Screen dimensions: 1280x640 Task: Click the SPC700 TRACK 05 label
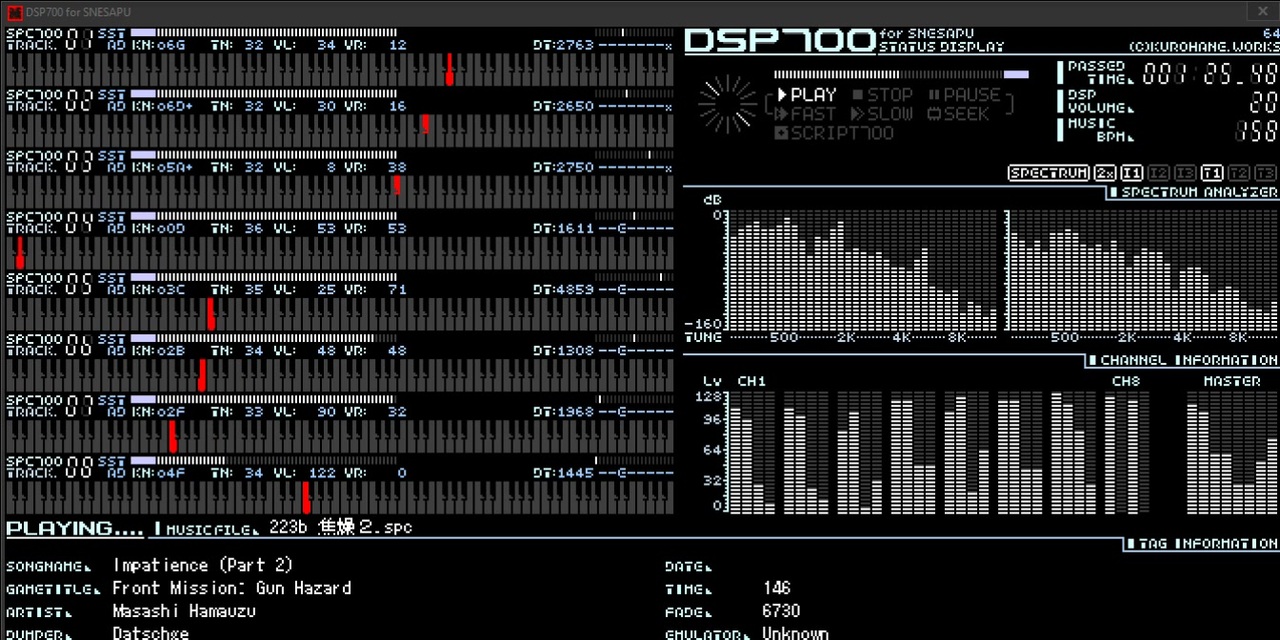coord(49,283)
